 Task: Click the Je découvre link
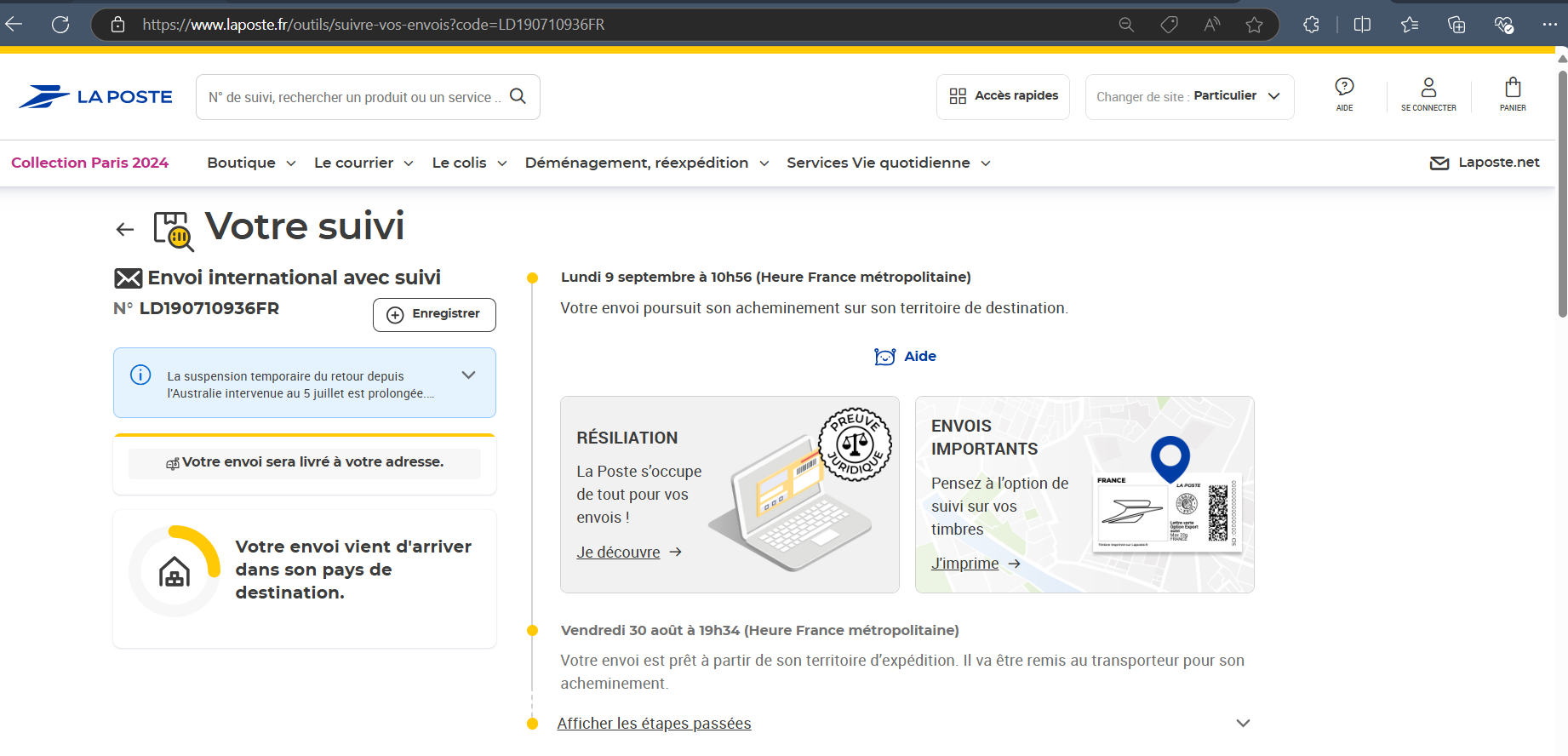(618, 553)
